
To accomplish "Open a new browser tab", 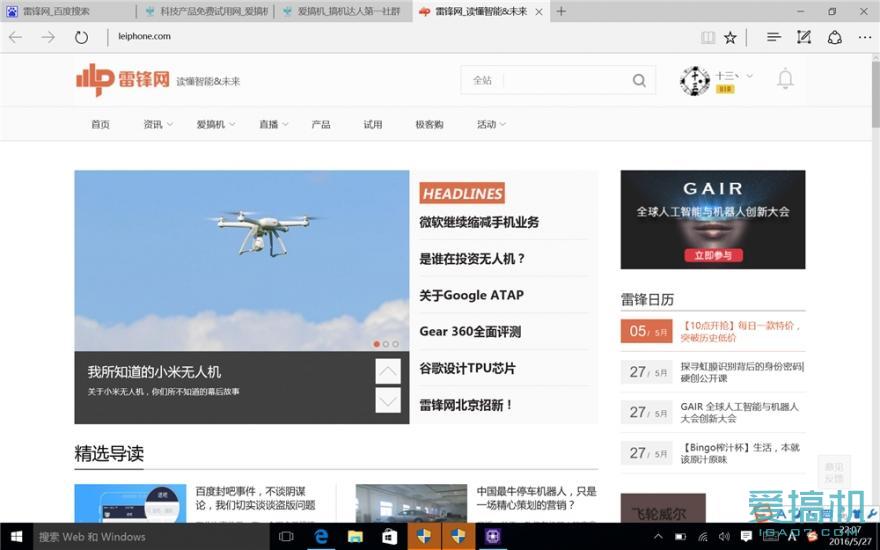I will [561, 11].
